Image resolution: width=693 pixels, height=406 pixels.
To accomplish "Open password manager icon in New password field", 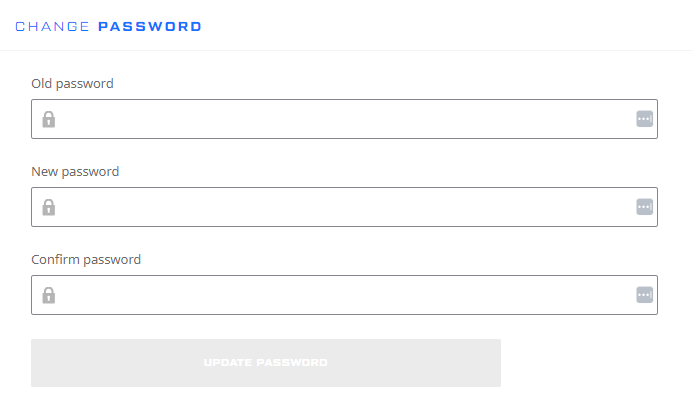I will (644, 207).
